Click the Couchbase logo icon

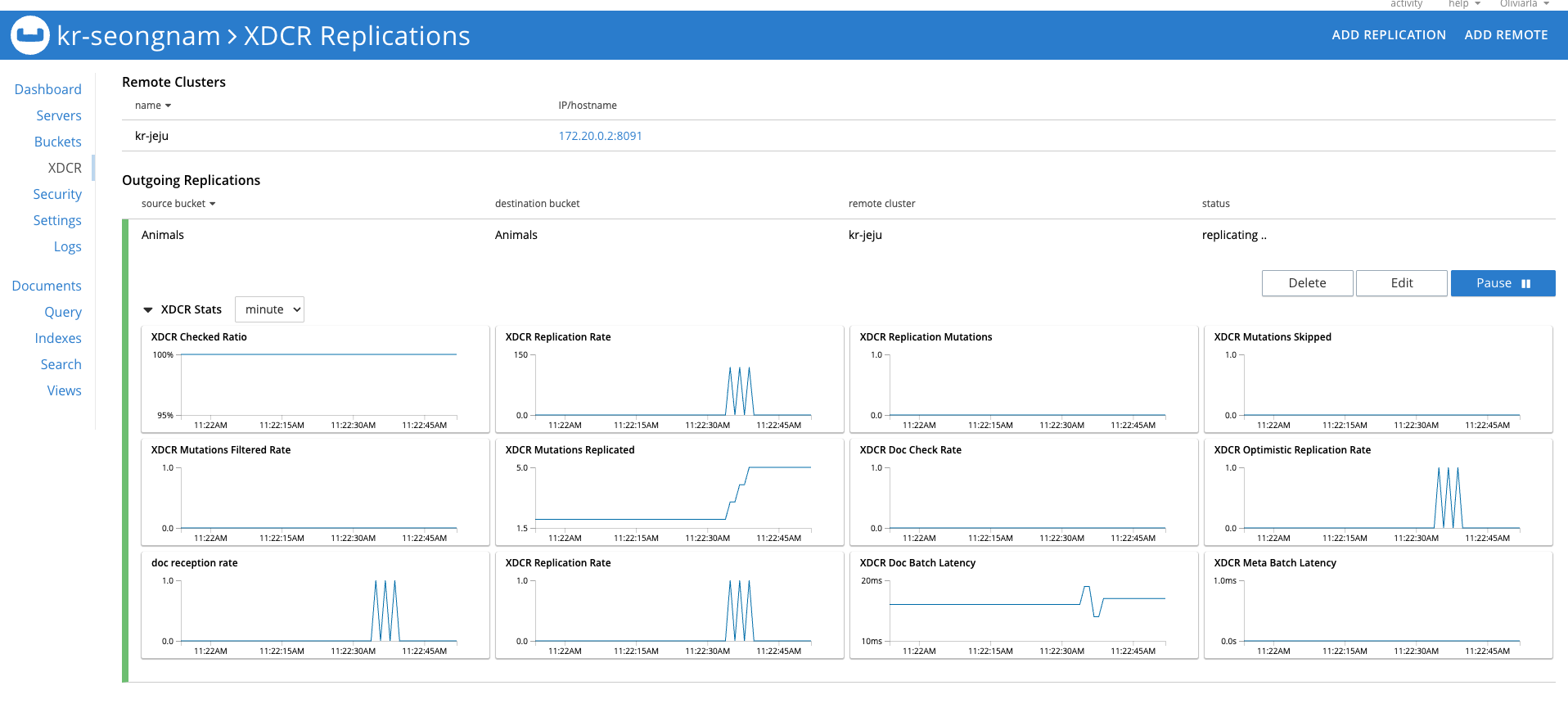(x=30, y=35)
